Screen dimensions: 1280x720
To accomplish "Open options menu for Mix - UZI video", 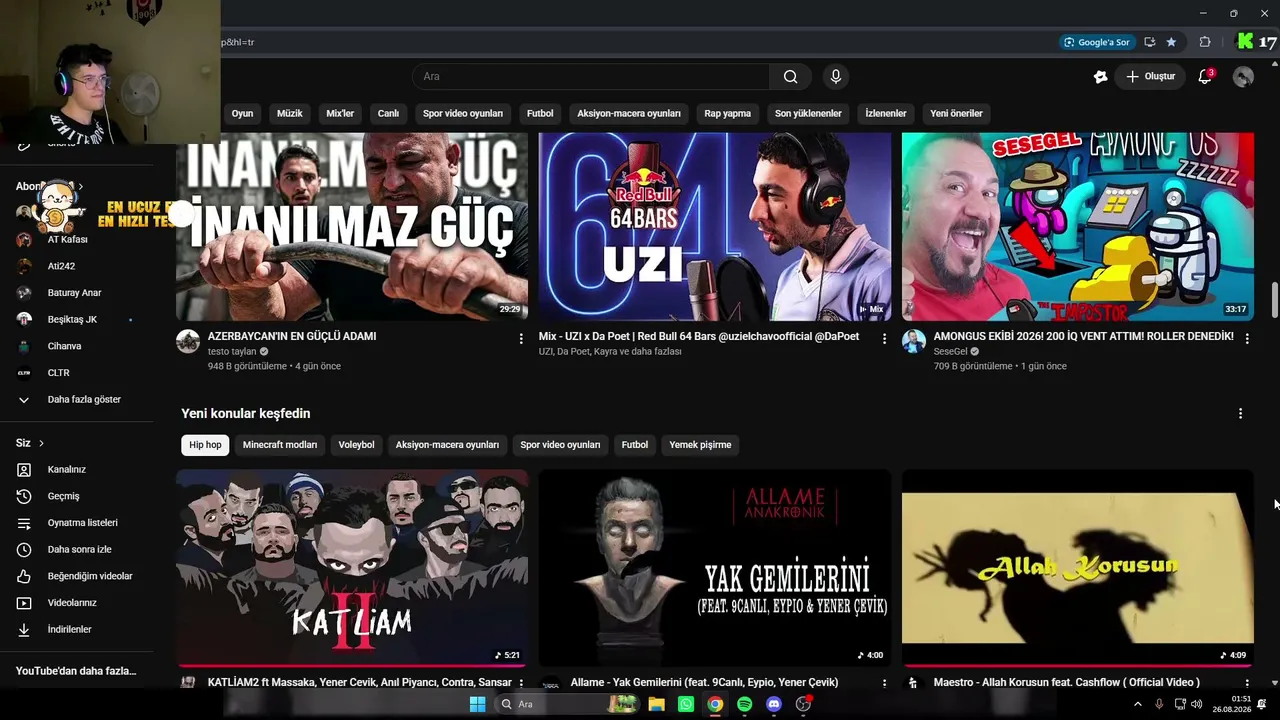I will (884, 339).
